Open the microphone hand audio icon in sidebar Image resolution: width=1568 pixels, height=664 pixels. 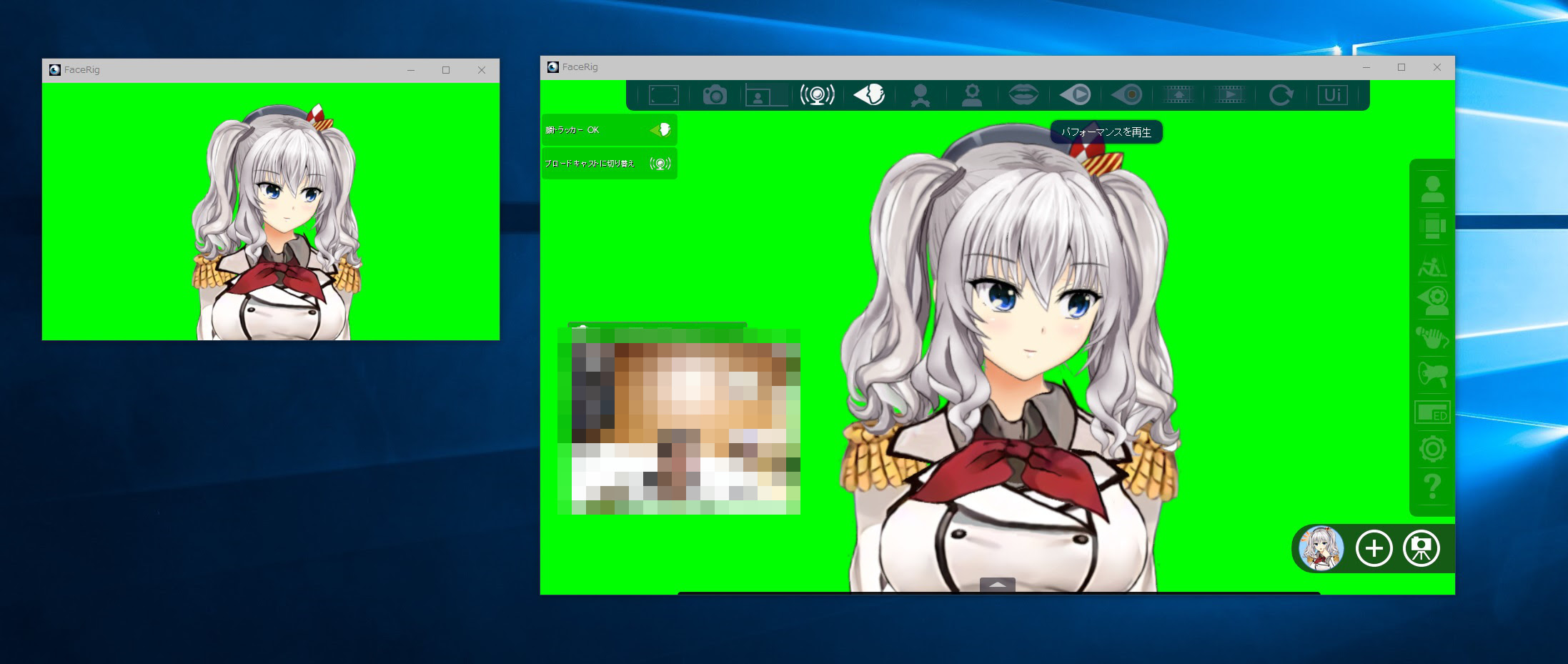click(x=1432, y=337)
